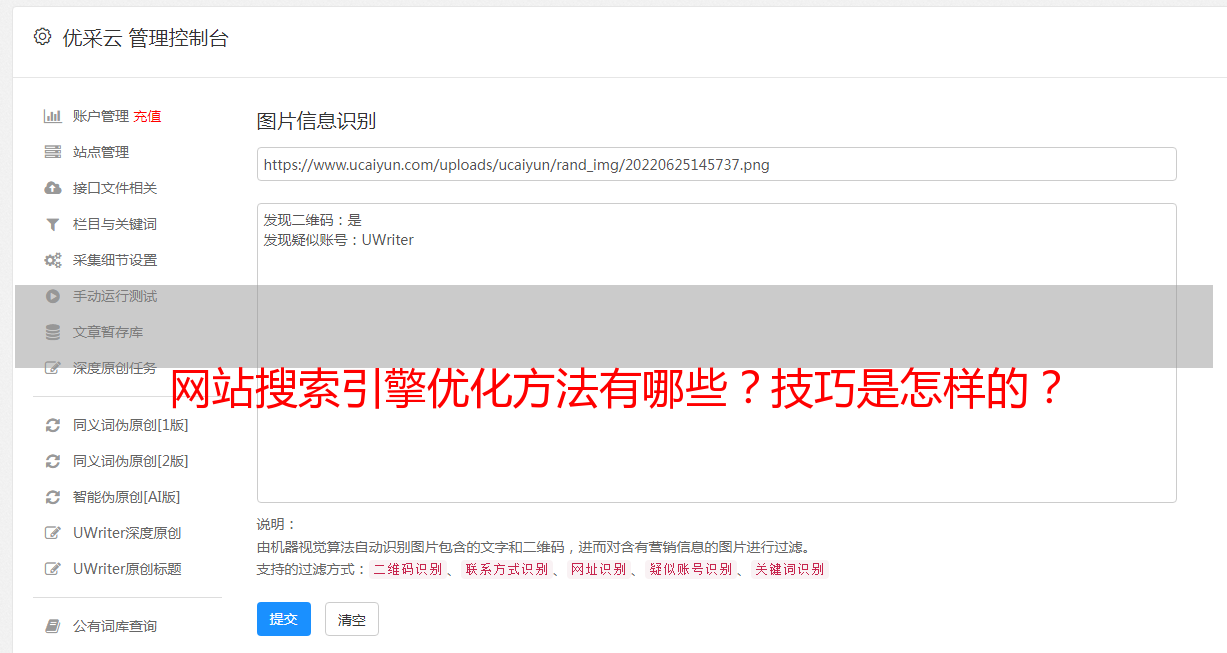Select 同义词伪原创[1版] in sidebar
The image size is (1227, 653).
click(x=131, y=425)
